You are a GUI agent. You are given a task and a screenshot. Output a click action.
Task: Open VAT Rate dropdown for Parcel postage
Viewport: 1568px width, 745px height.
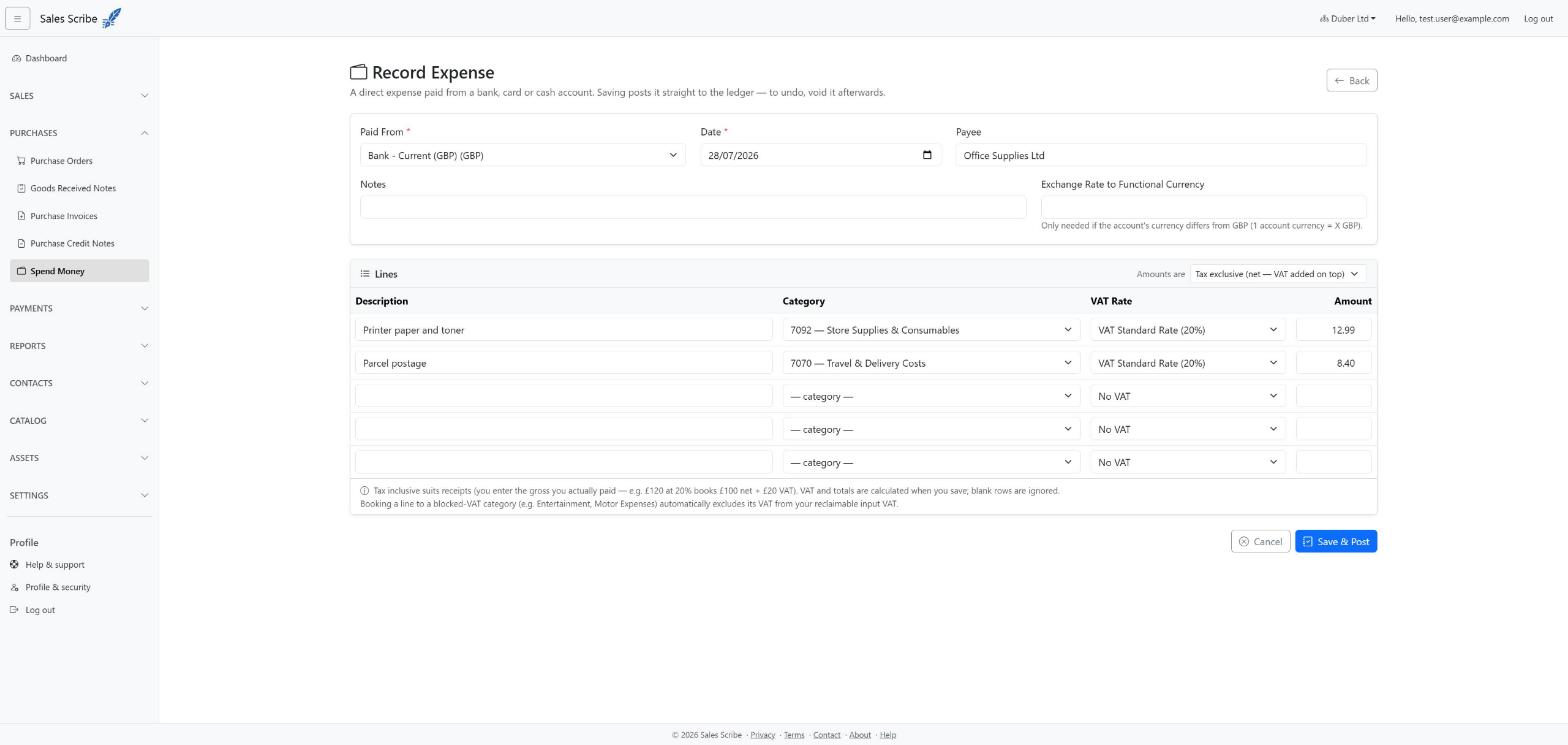pos(1188,363)
